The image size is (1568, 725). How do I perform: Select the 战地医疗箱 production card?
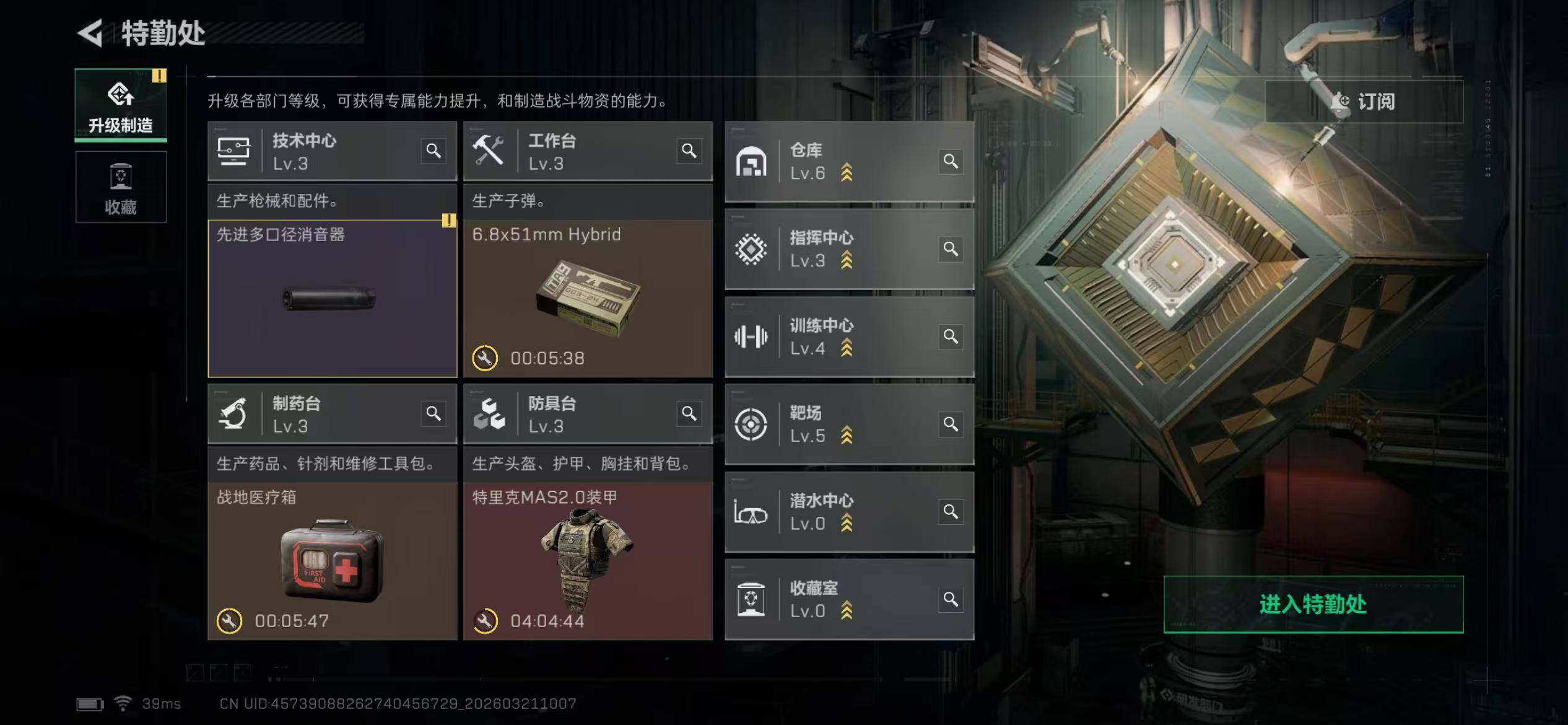(x=333, y=561)
